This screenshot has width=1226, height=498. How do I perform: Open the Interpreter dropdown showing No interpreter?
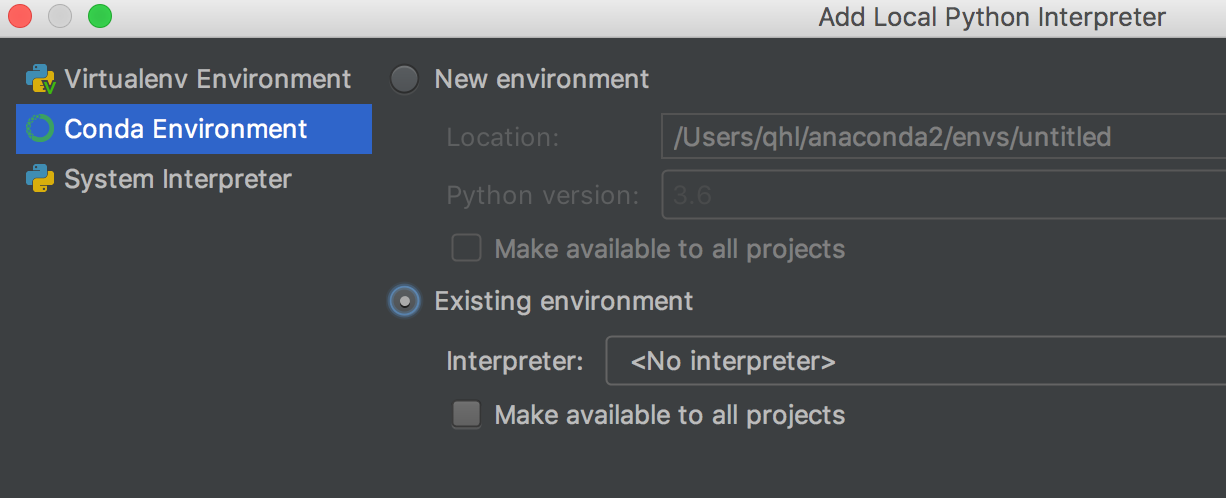pos(915,361)
